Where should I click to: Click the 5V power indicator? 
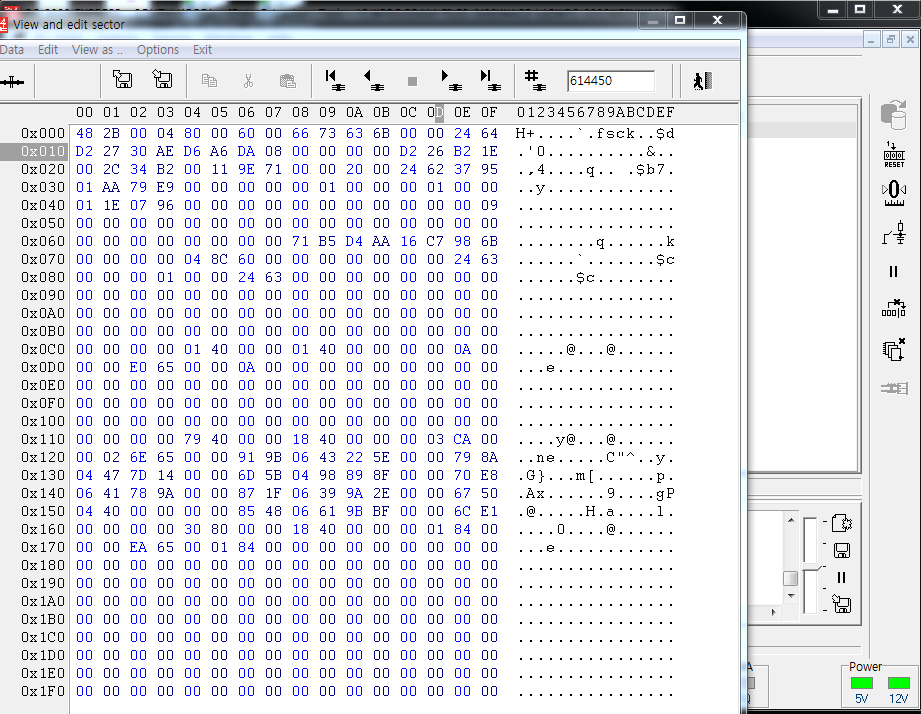(862, 683)
